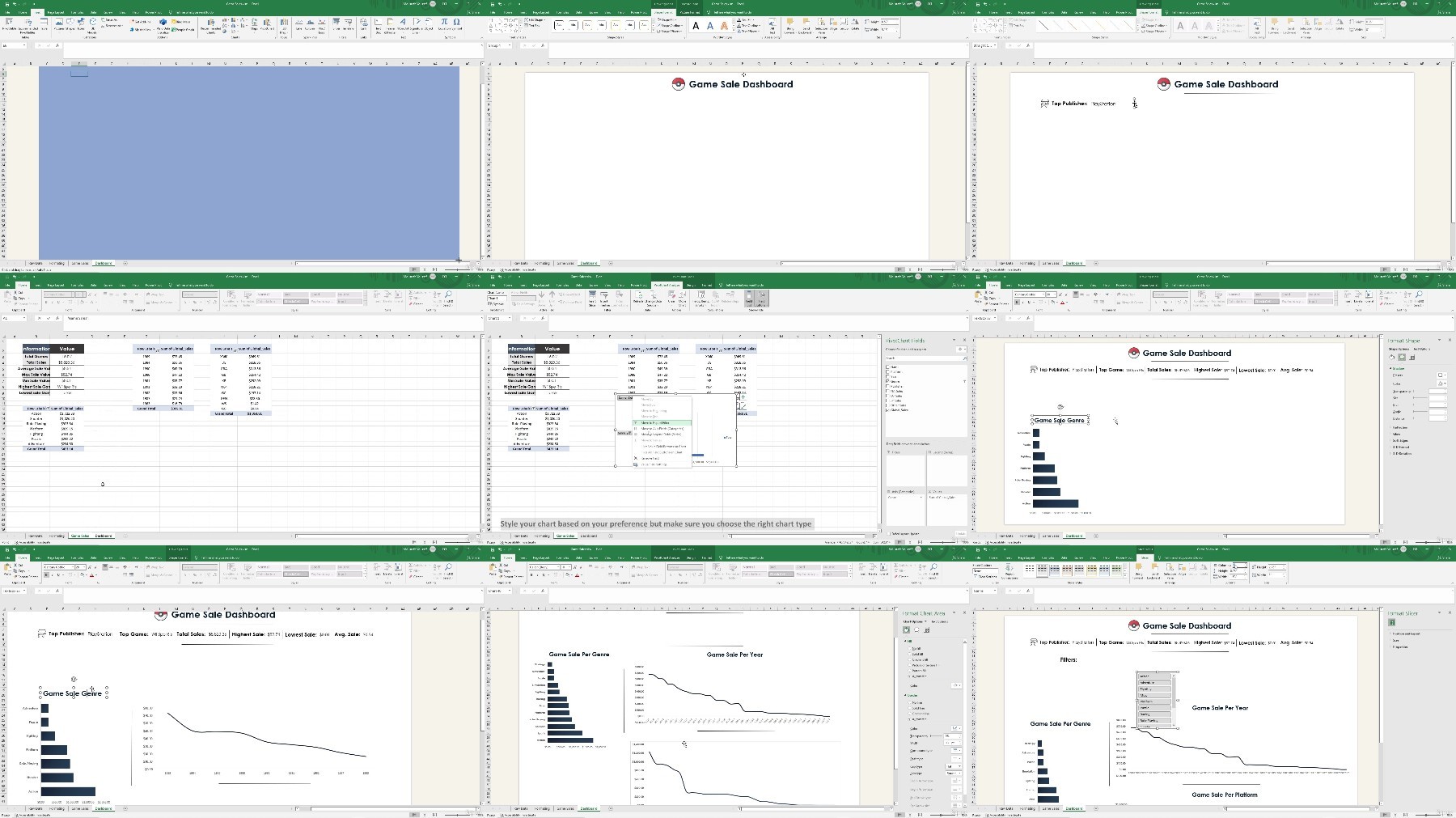Insert a Line sparkline
The image size is (1456, 818).
pyautogui.click(x=298, y=24)
